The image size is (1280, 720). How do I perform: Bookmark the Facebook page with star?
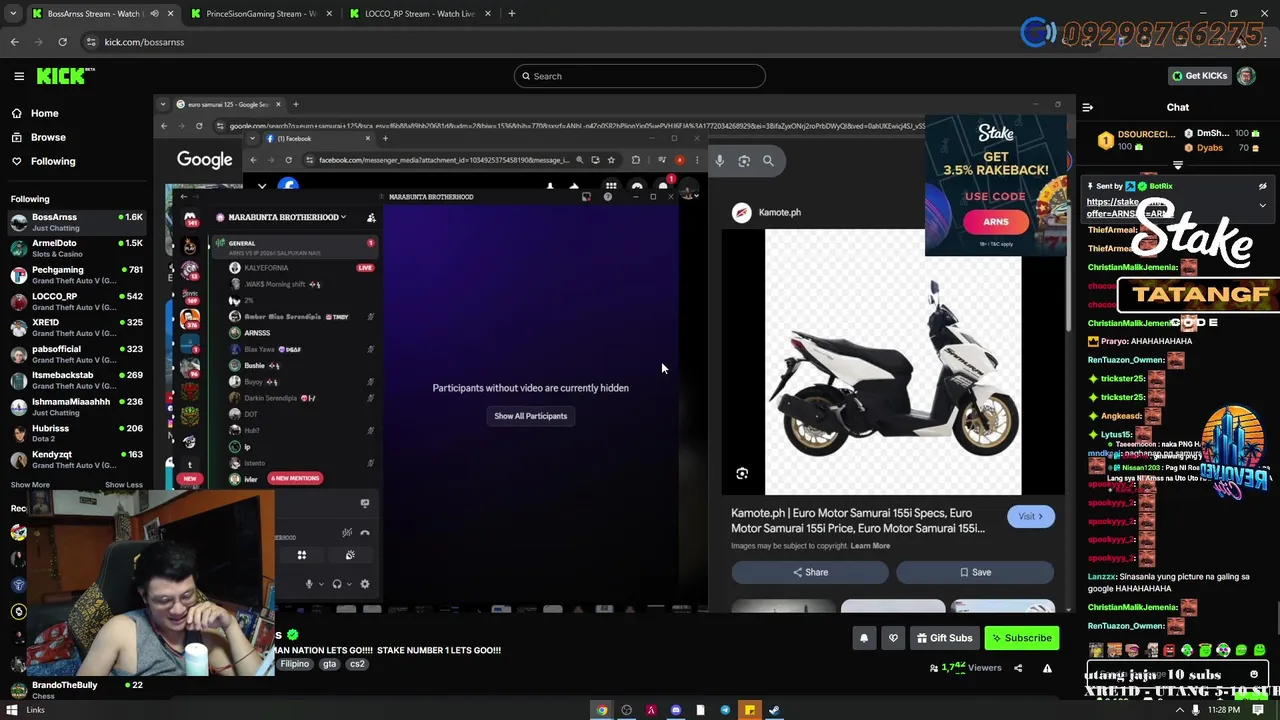[611, 160]
